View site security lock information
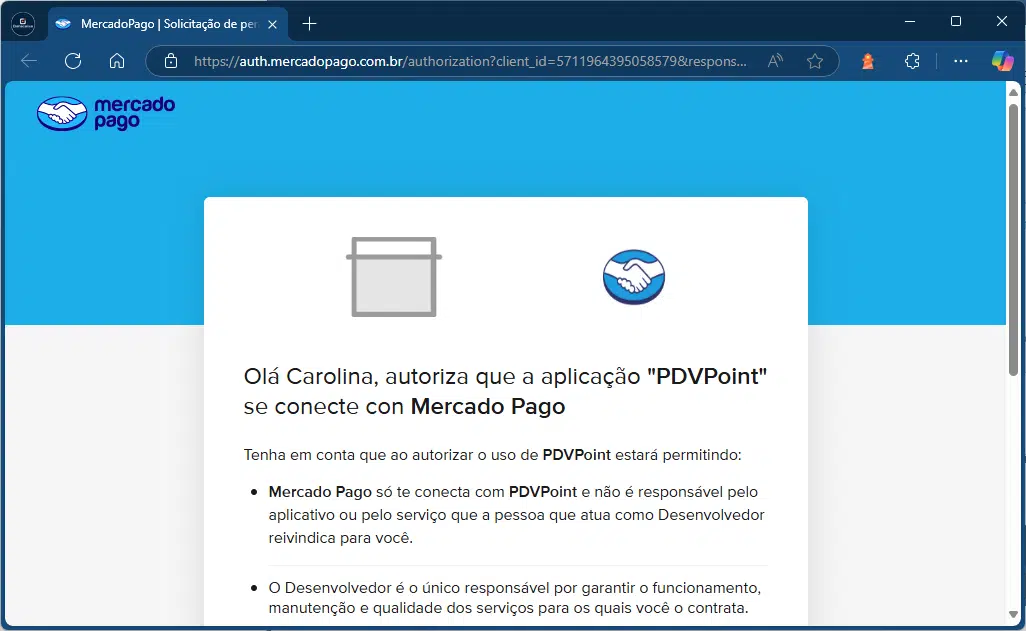 [171, 62]
